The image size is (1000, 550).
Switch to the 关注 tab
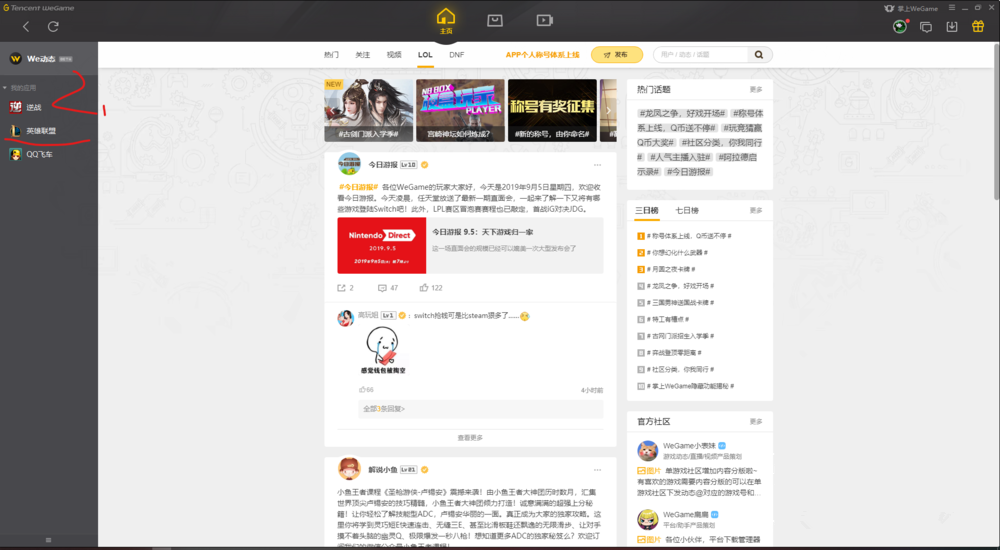363,55
